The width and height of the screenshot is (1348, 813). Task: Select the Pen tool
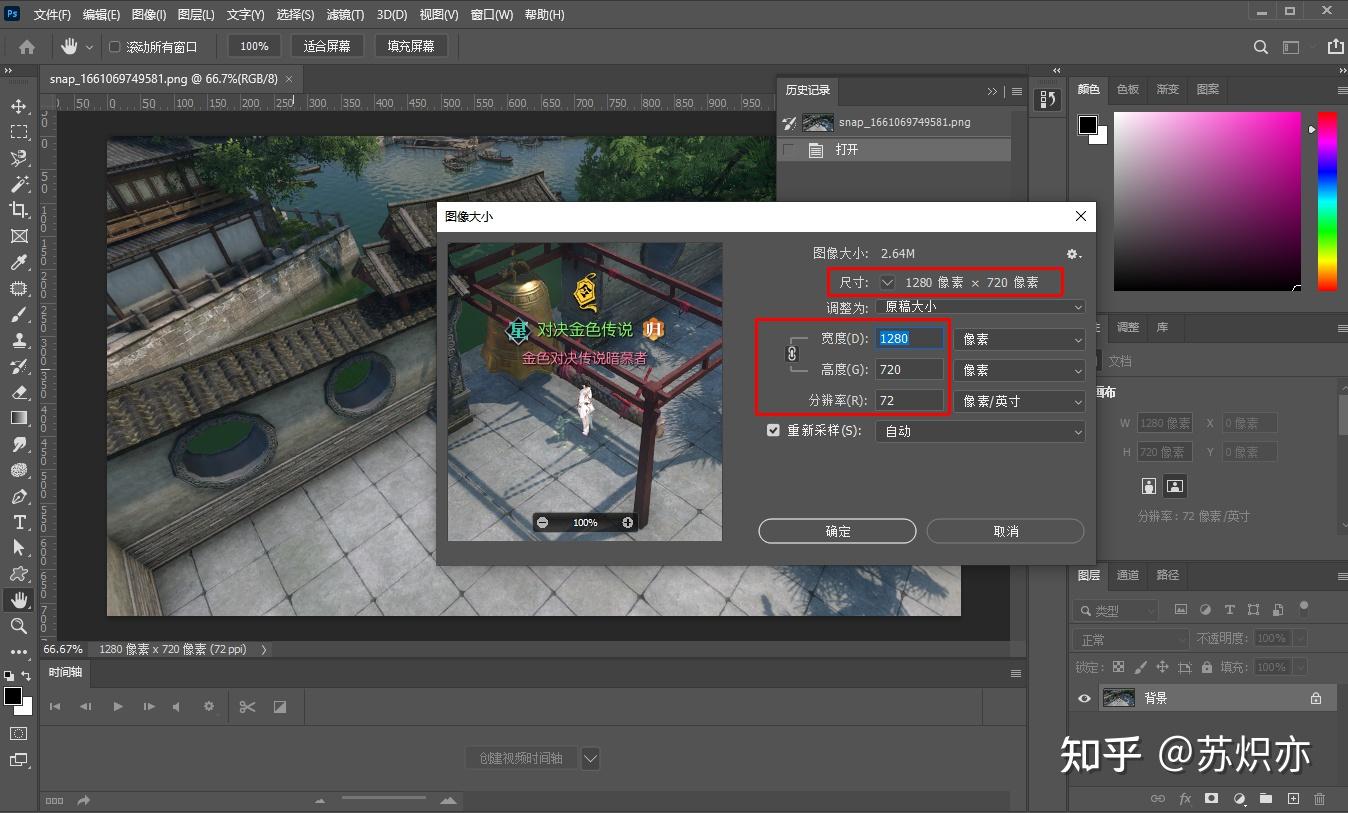[19, 496]
